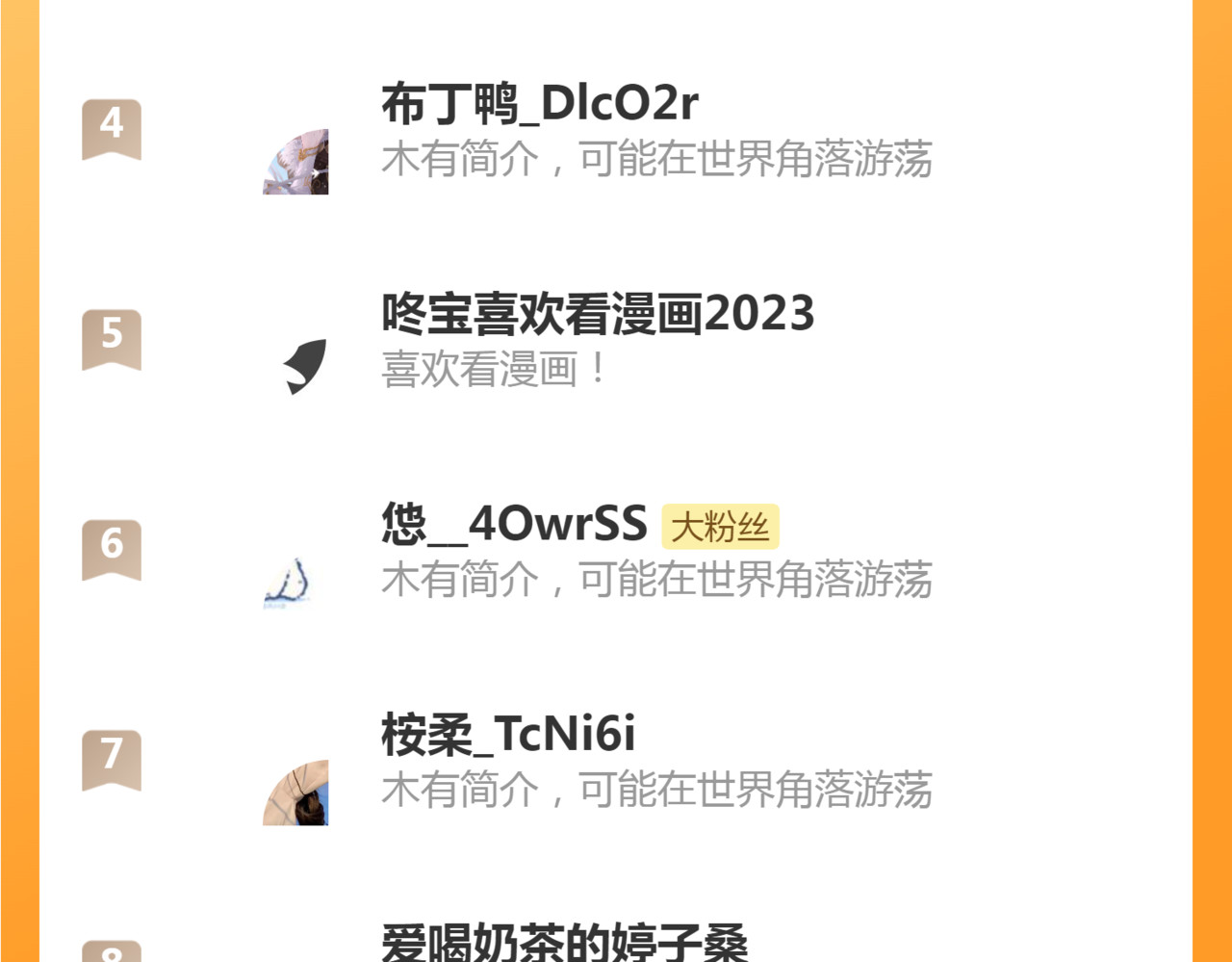
Task: Open profile of 咚宝喜欢看漫画2023
Action: 598,313
